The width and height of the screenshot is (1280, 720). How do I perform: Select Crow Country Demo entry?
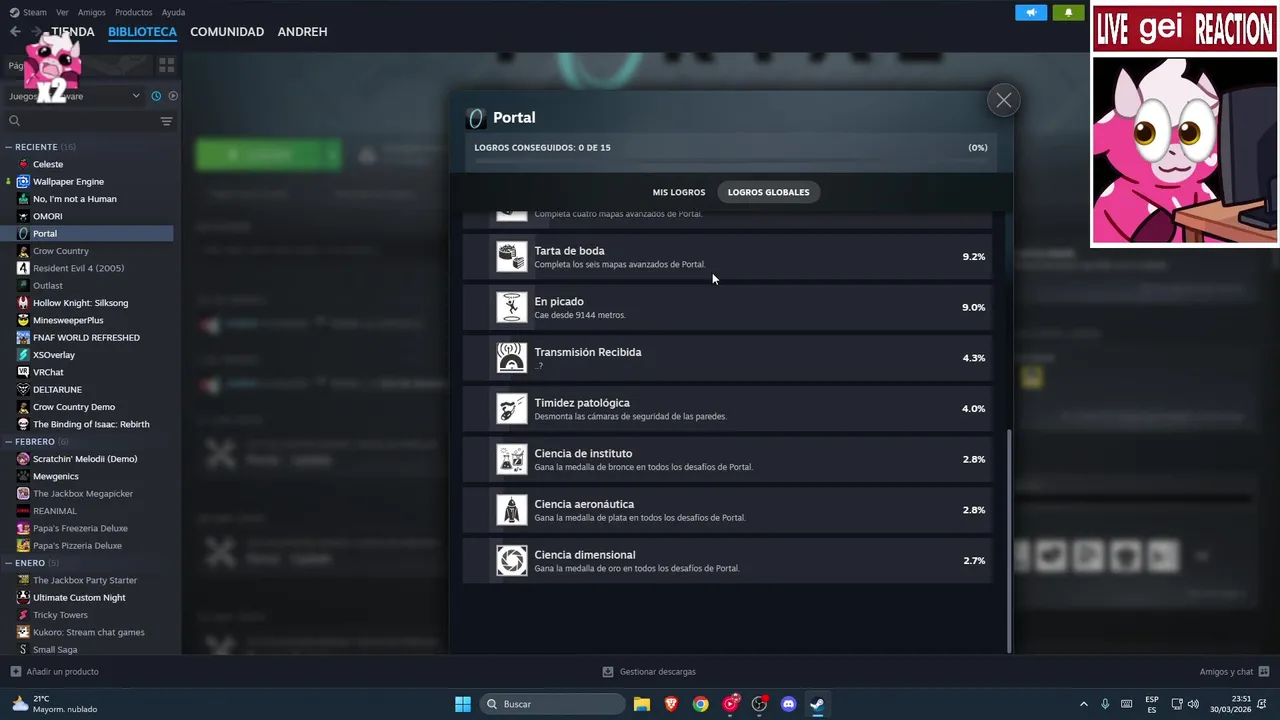tap(74, 407)
